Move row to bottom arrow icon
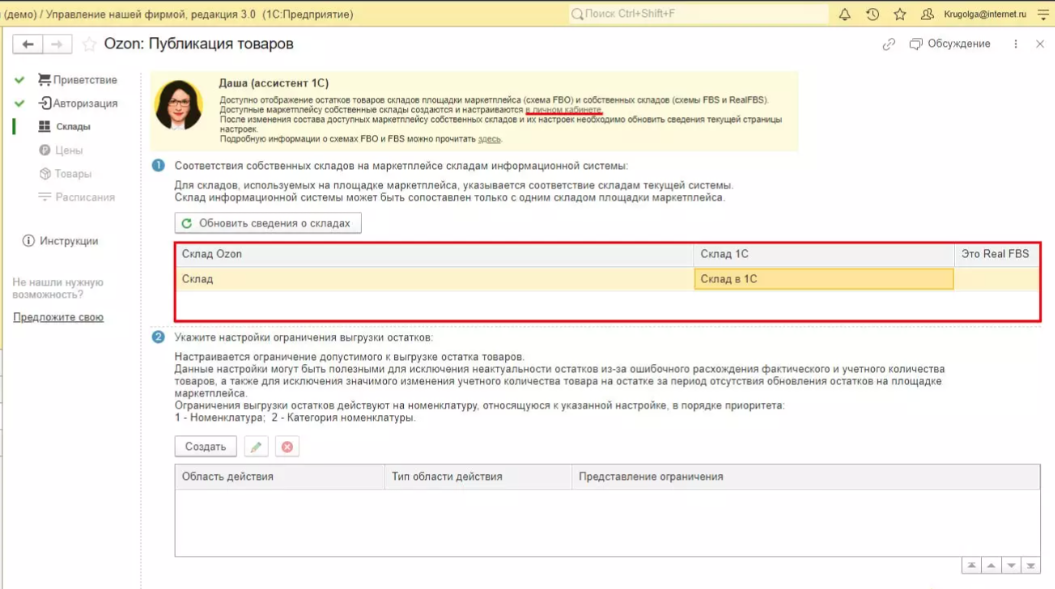Viewport: 1055px width, 589px height. [1031, 566]
